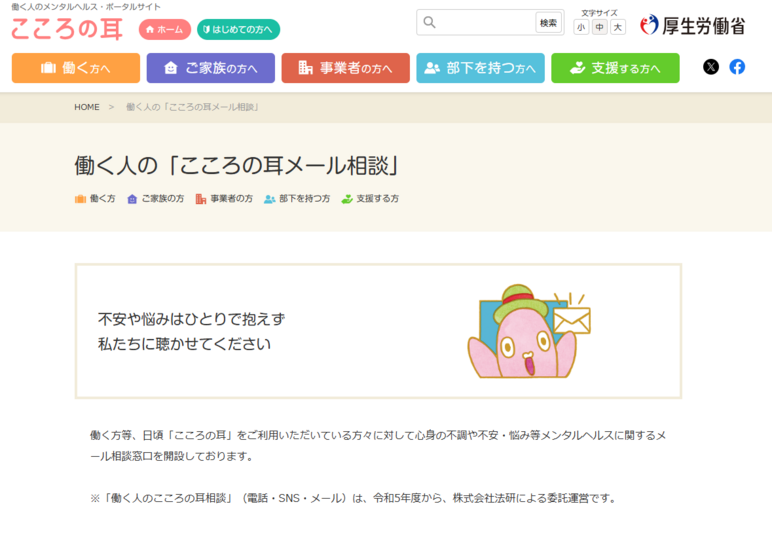Select the 支援する方へ green menu tab

click(615, 68)
